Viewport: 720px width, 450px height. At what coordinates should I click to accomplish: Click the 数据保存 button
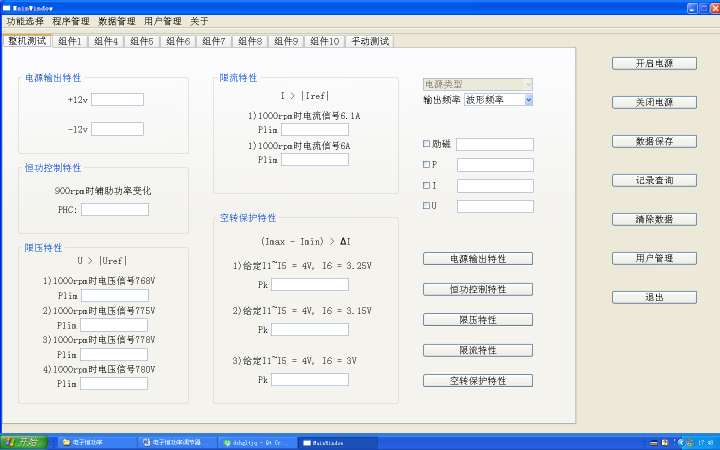coord(654,141)
